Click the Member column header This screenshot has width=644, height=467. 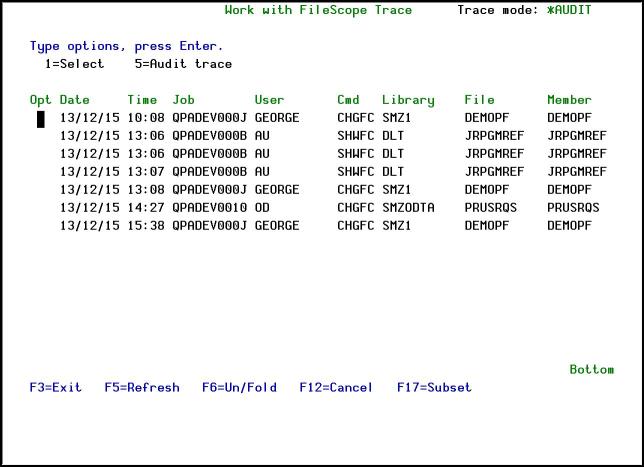(569, 100)
